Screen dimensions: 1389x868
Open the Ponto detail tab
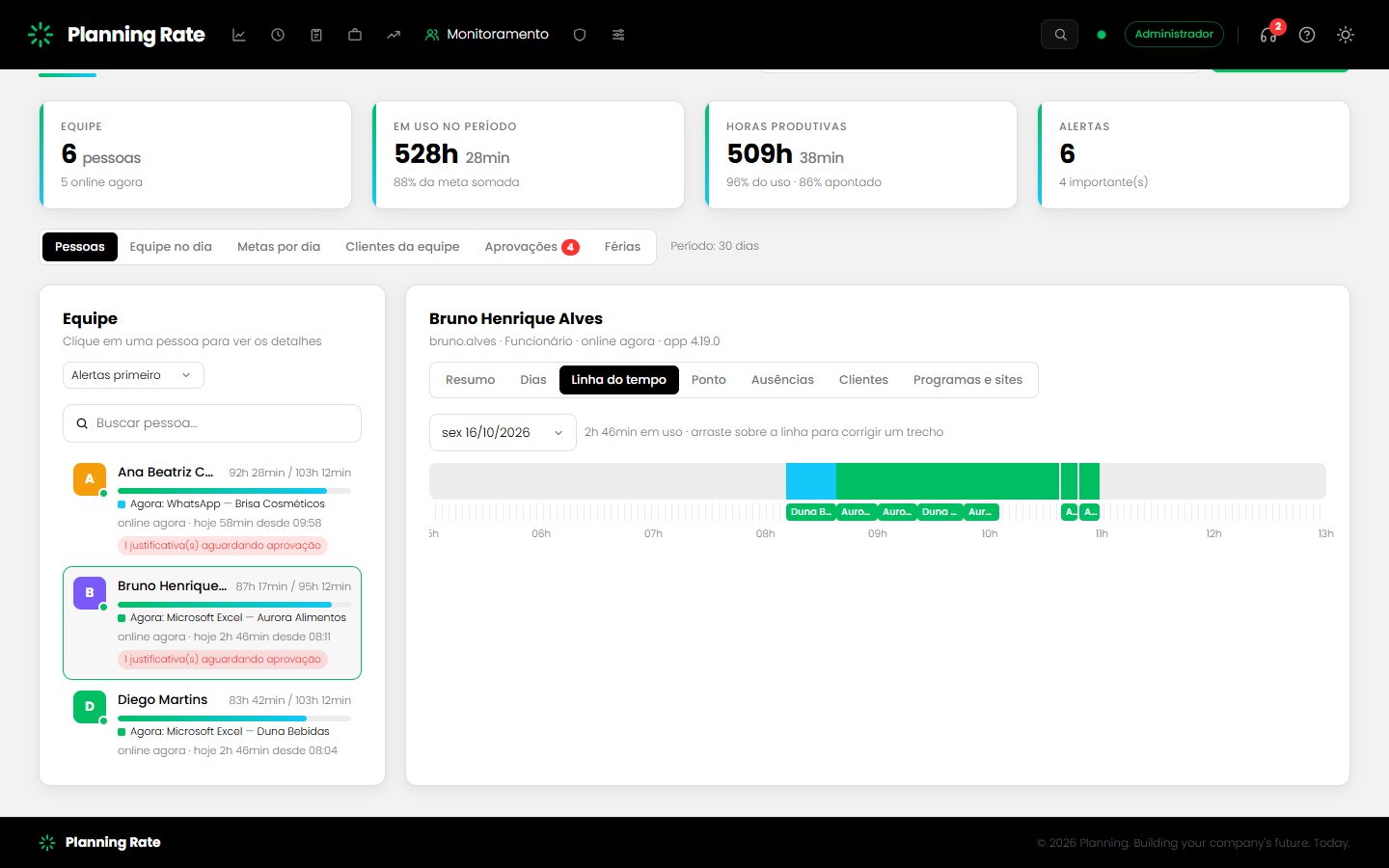[709, 380]
